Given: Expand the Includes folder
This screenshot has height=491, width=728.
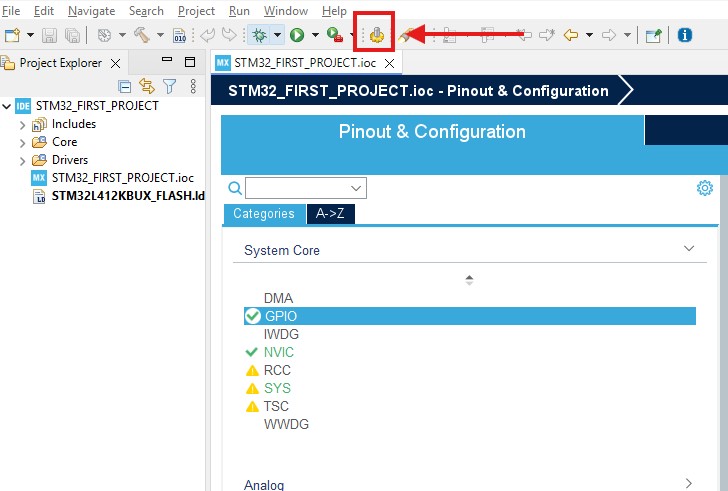Looking at the screenshot, I should pyautogui.click(x=22, y=125).
